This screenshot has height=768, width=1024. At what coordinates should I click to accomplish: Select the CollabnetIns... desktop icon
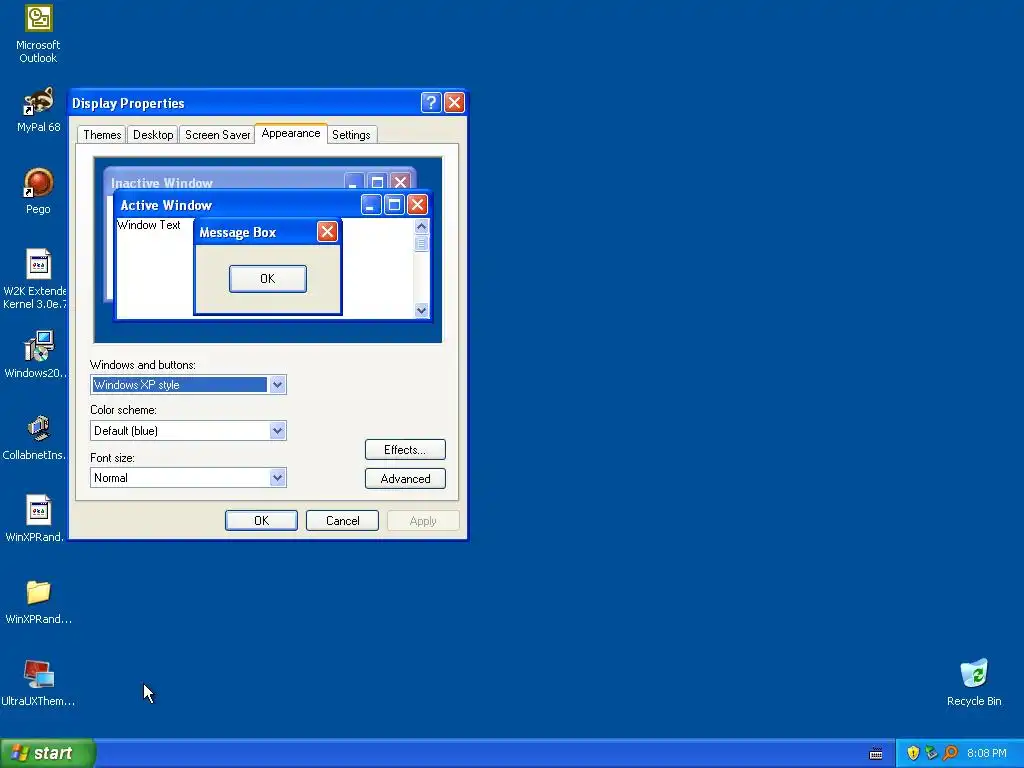point(35,437)
